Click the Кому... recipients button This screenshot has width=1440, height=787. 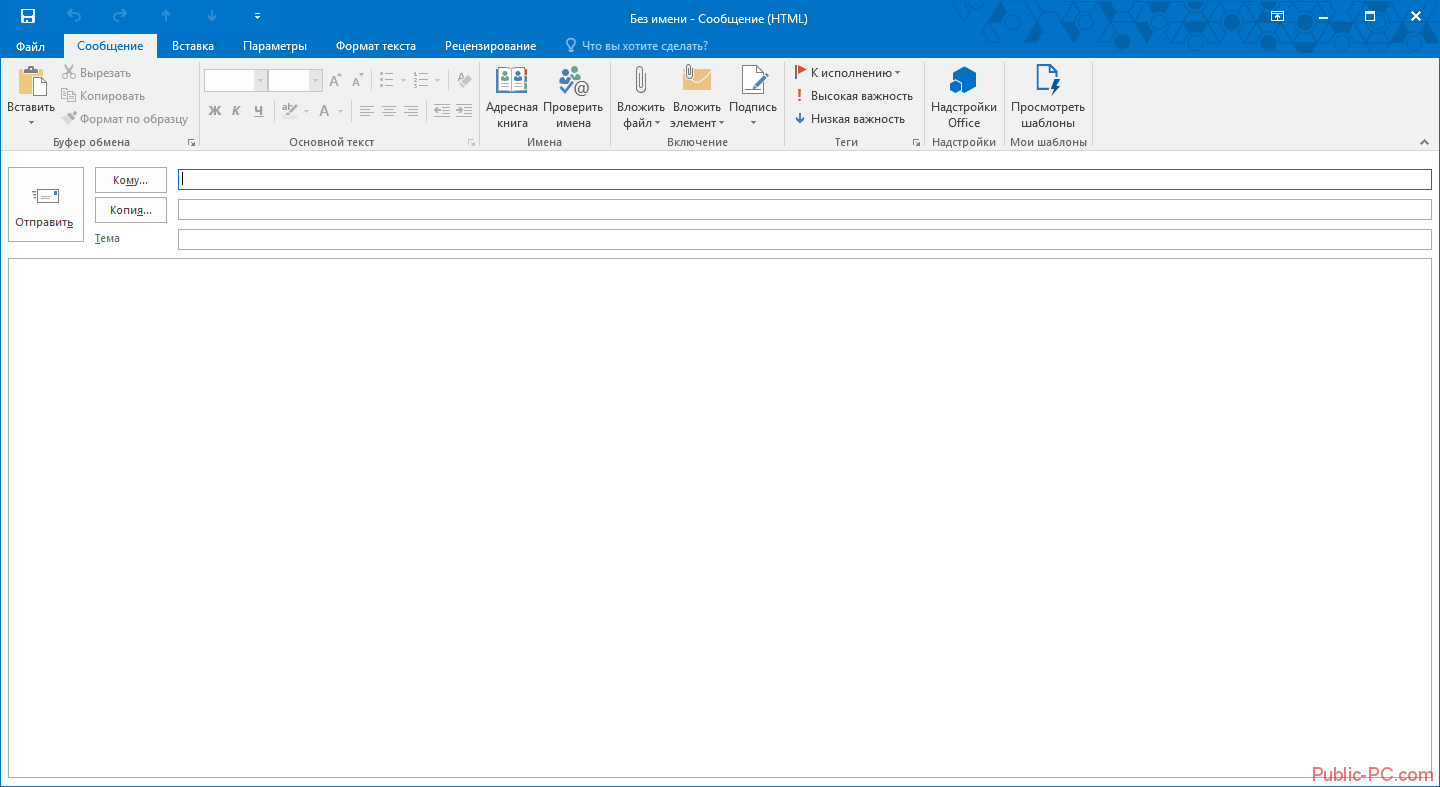pyautogui.click(x=131, y=180)
